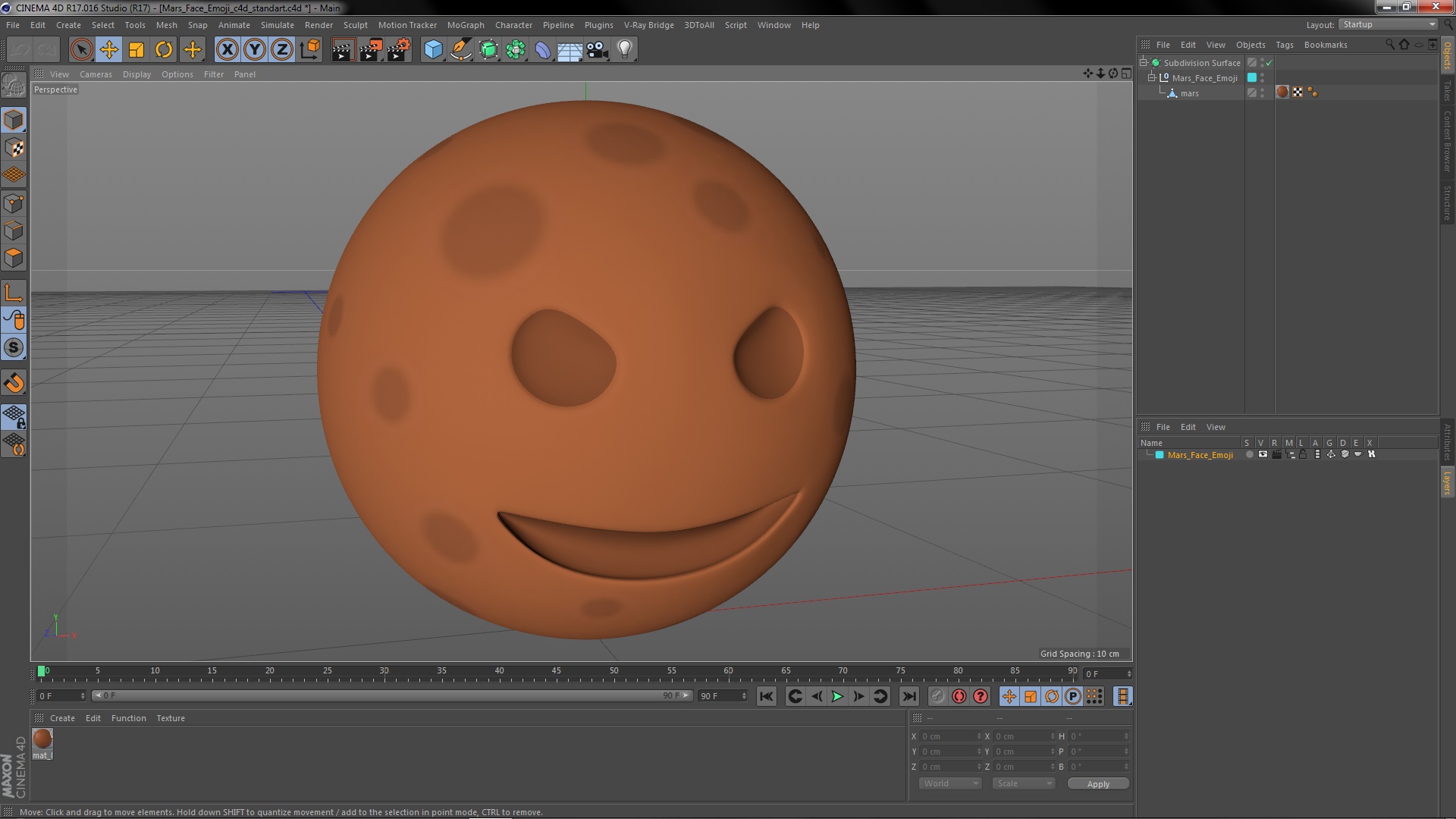This screenshot has height=819, width=1456.
Task: Add a Light object
Action: (x=625, y=50)
